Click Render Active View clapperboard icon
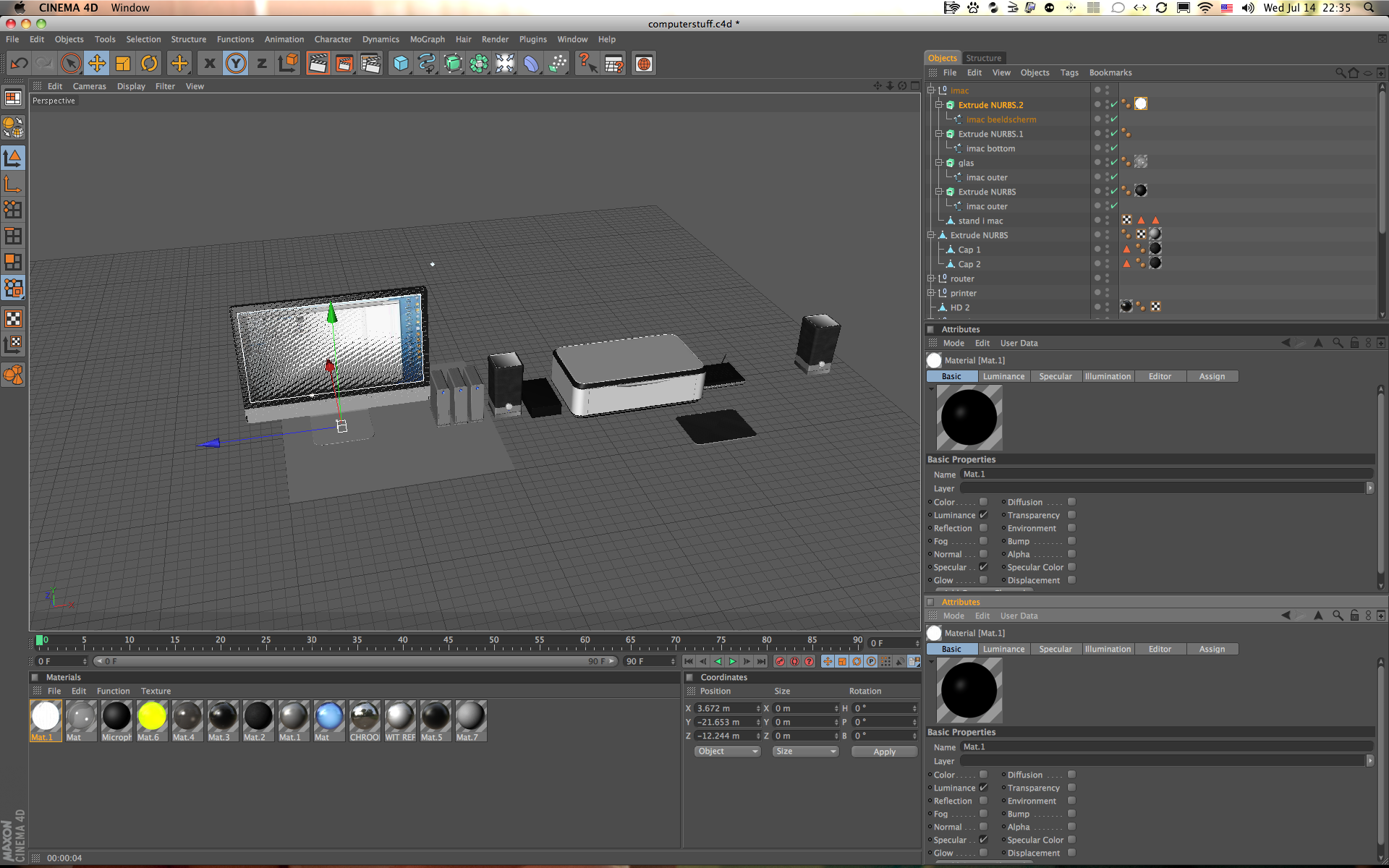 click(318, 64)
